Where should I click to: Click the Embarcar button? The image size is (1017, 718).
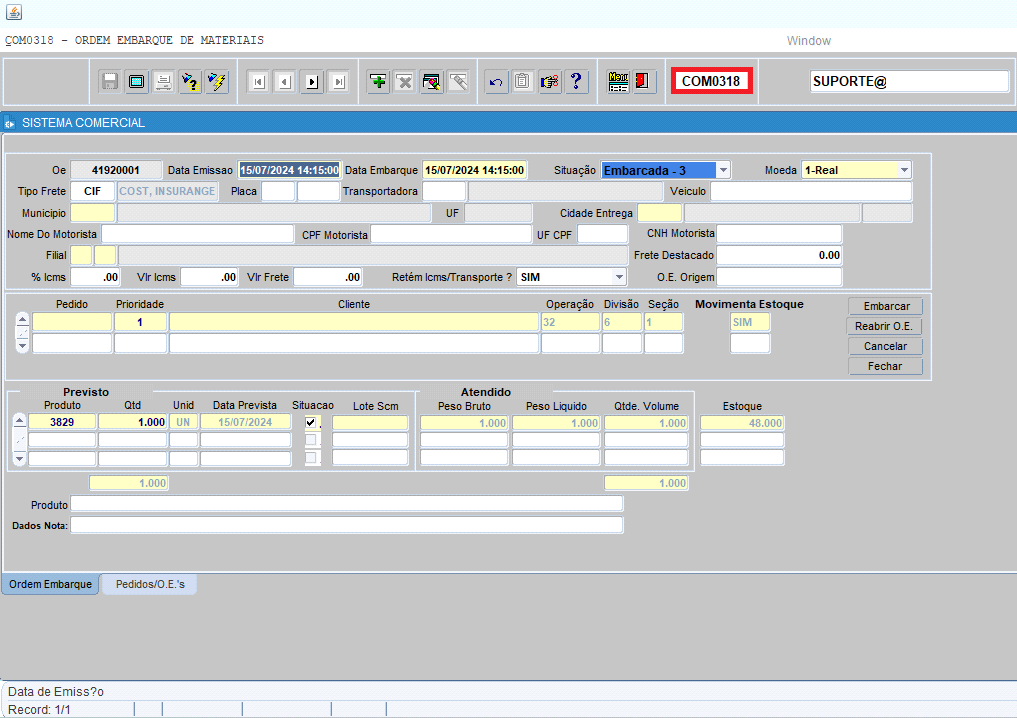(886, 306)
